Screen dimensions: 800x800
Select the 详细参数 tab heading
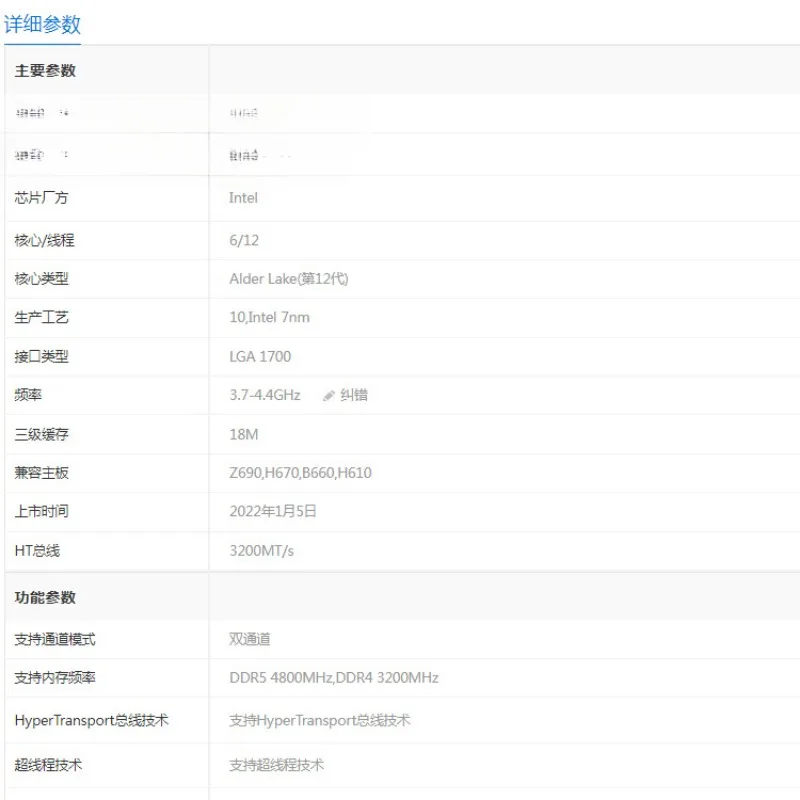[x=42, y=24]
